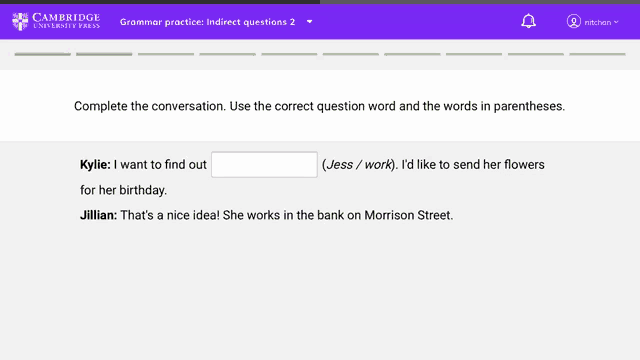Click the 'nitchan' username text
The width and height of the screenshot is (640, 360).
pyautogui.click(x=598, y=22)
